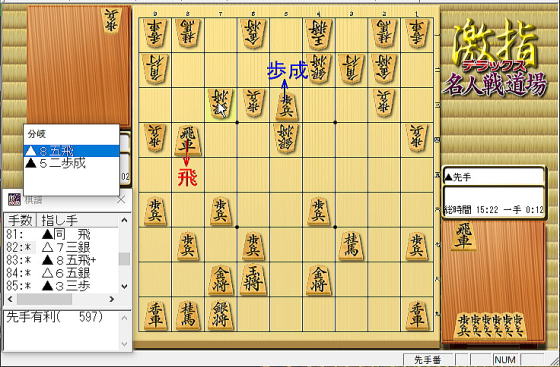Click the opponent's silver in the board center
560x367 pixels.
click(286, 138)
